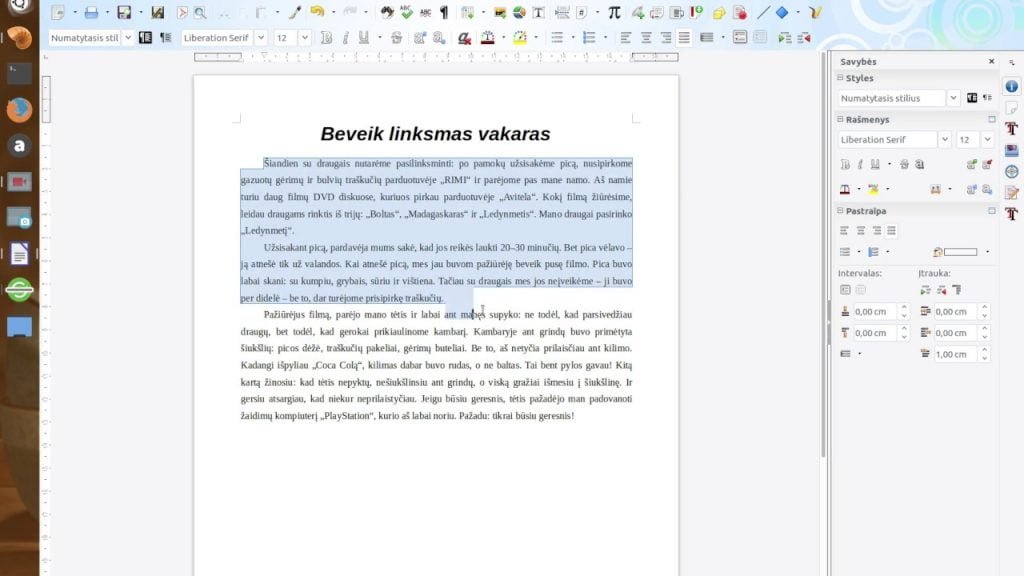The height and width of the screenshot is (576, 1024).
Task: Close the Savybės sidebar panel
Action: coord(991,61)
